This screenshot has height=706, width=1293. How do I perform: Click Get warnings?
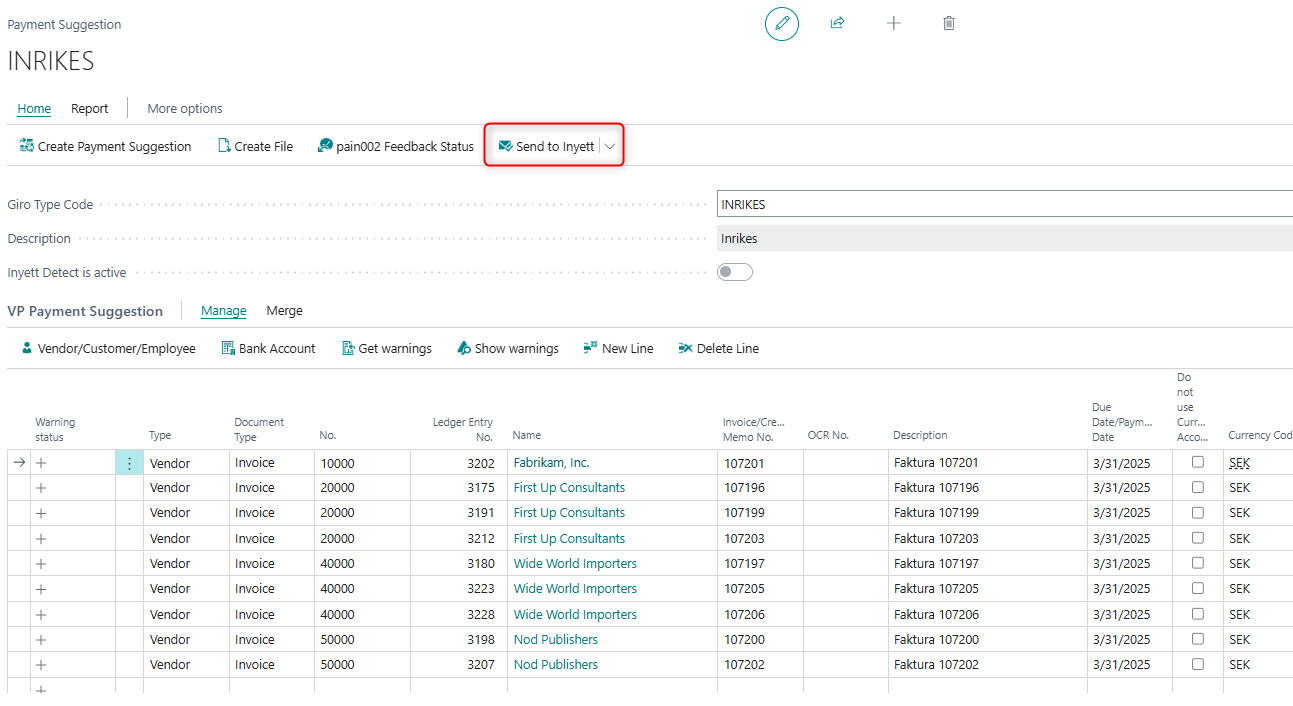(386, 348)
